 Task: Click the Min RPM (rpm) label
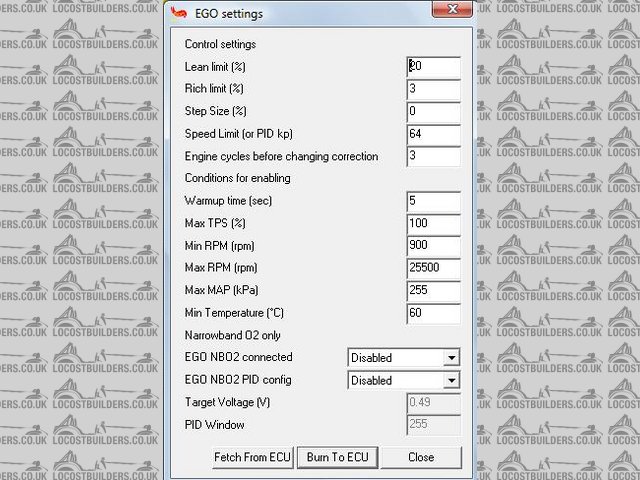220,246
